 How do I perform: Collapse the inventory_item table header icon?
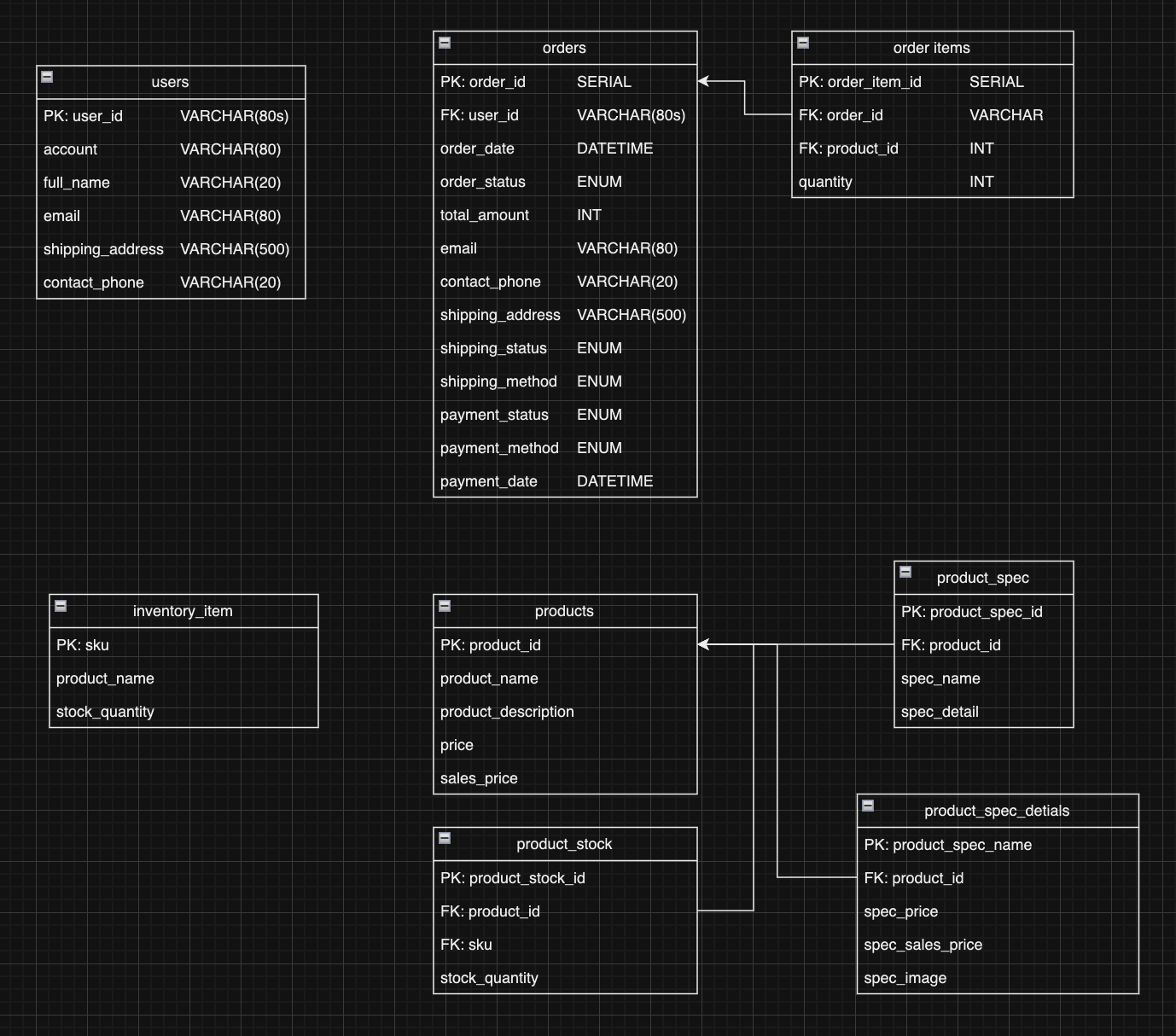point(60,605)
